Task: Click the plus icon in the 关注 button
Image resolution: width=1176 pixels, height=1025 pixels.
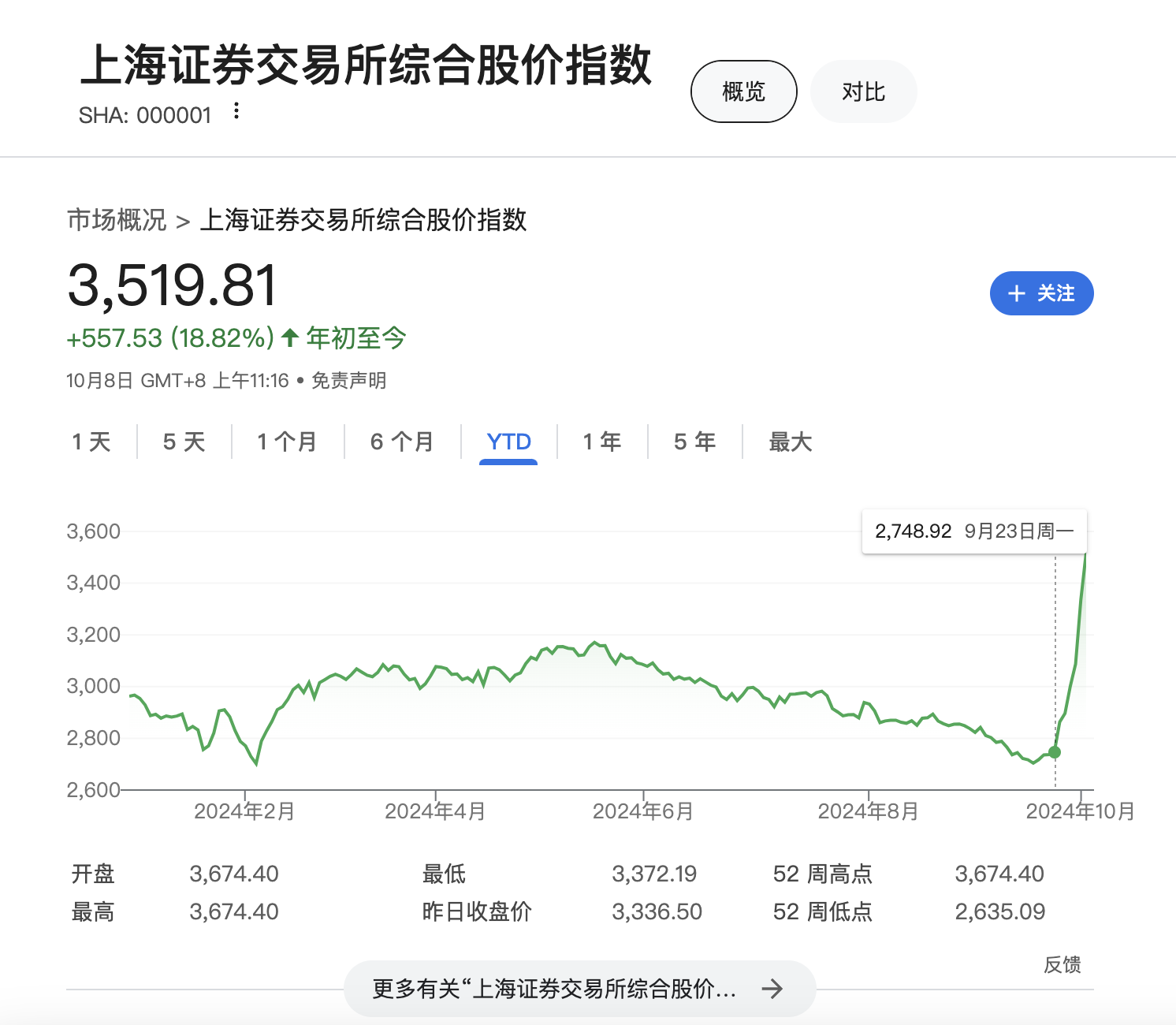Action: [x=1017, y=293]
